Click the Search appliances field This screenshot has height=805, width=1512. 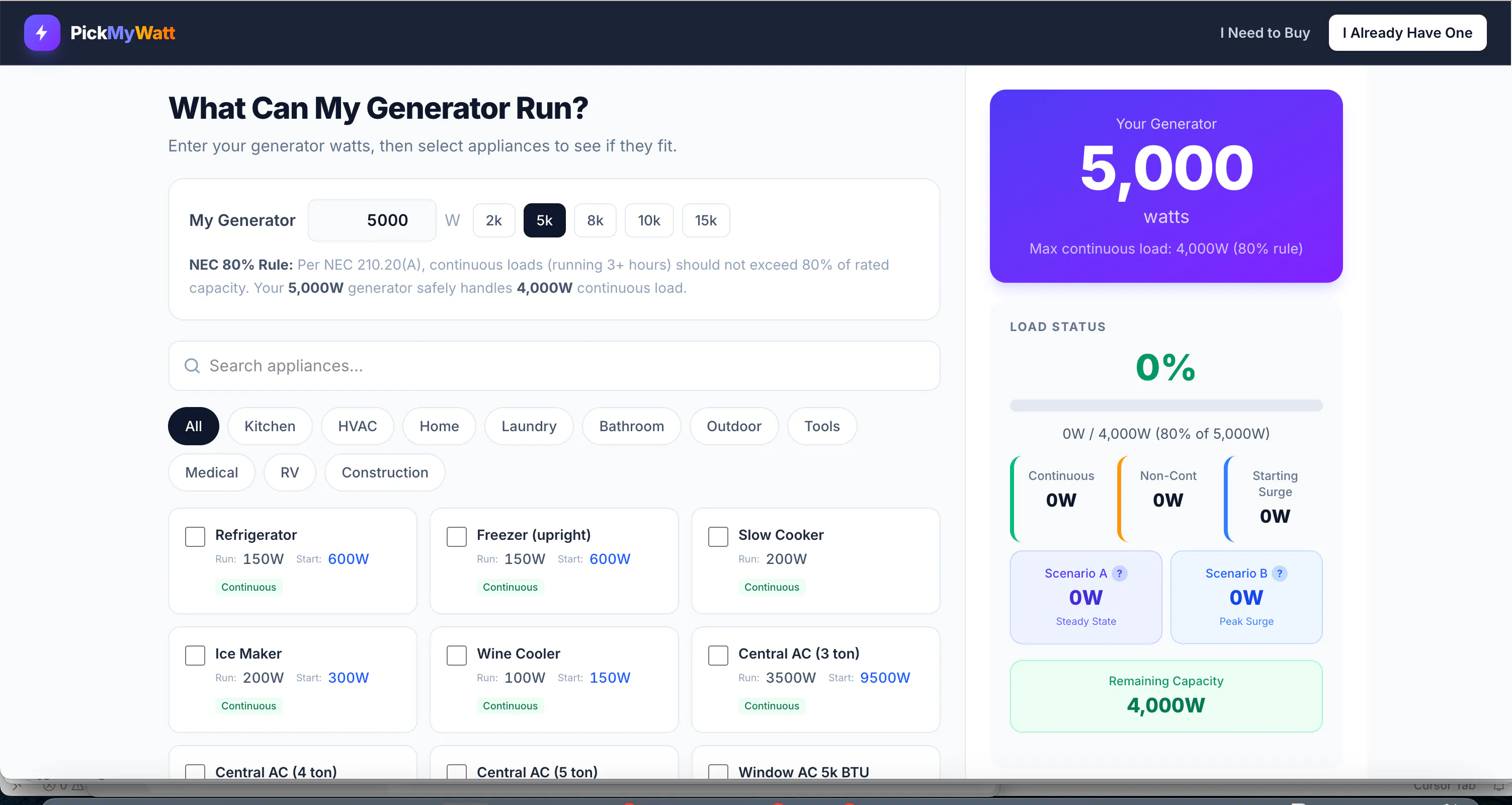coord(554,366)
